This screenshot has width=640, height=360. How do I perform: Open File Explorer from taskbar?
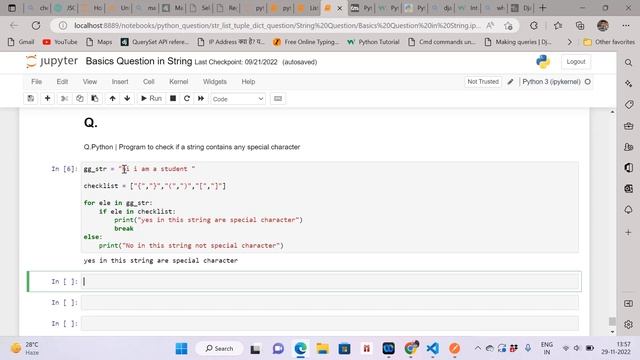[x=322, y=348]
